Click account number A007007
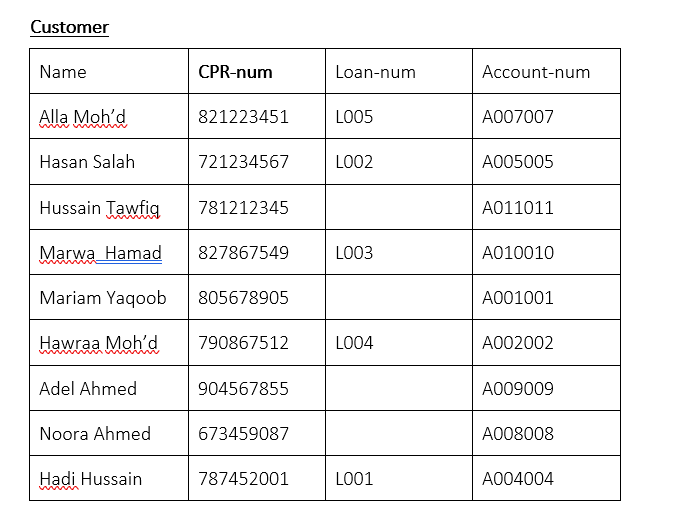 click(518, 117)
